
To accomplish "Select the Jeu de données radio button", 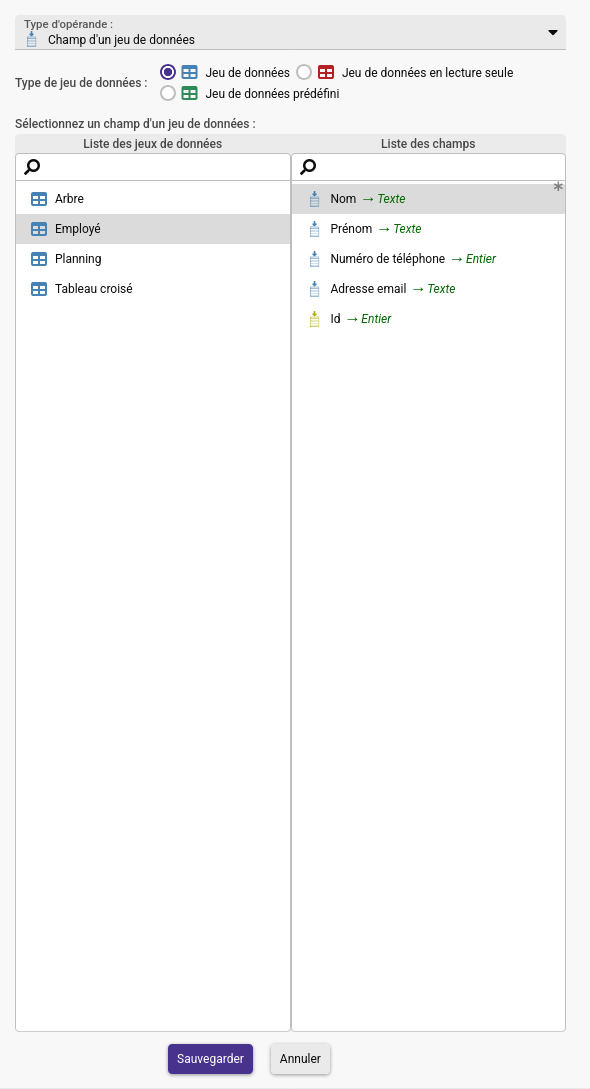I will pos(168,72).
